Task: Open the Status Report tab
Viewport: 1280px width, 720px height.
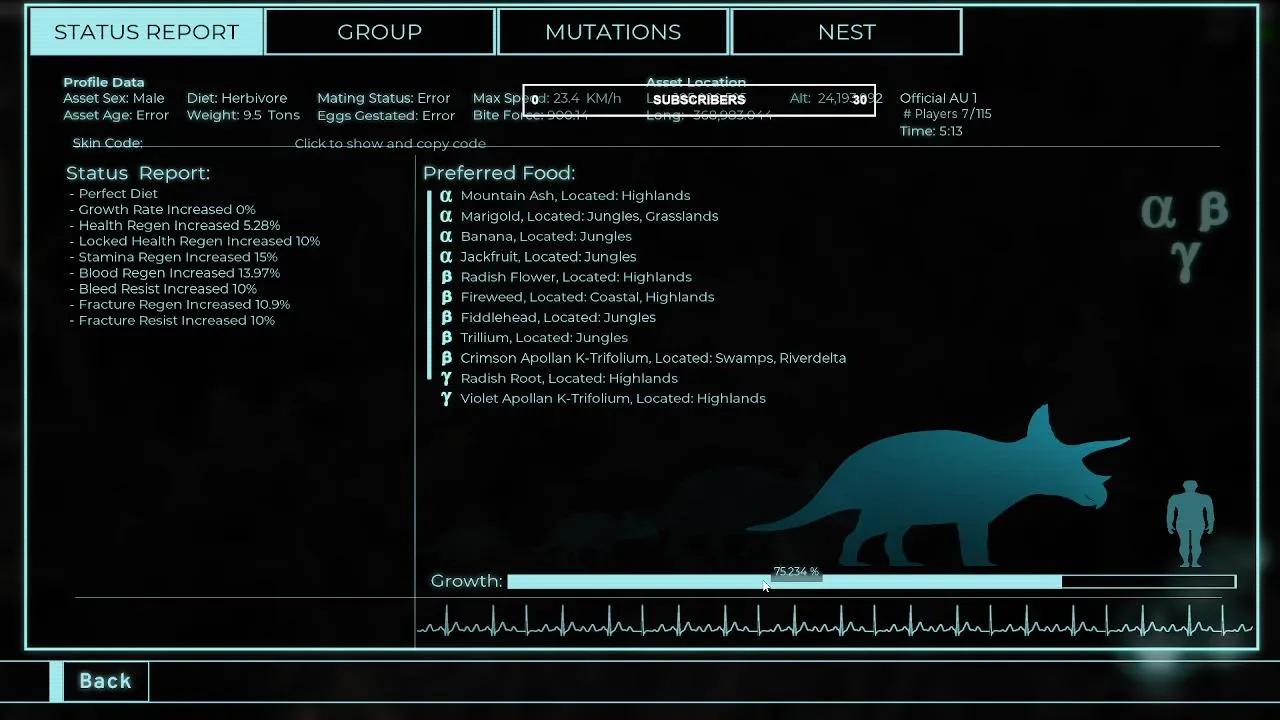Action: [147, 32]
